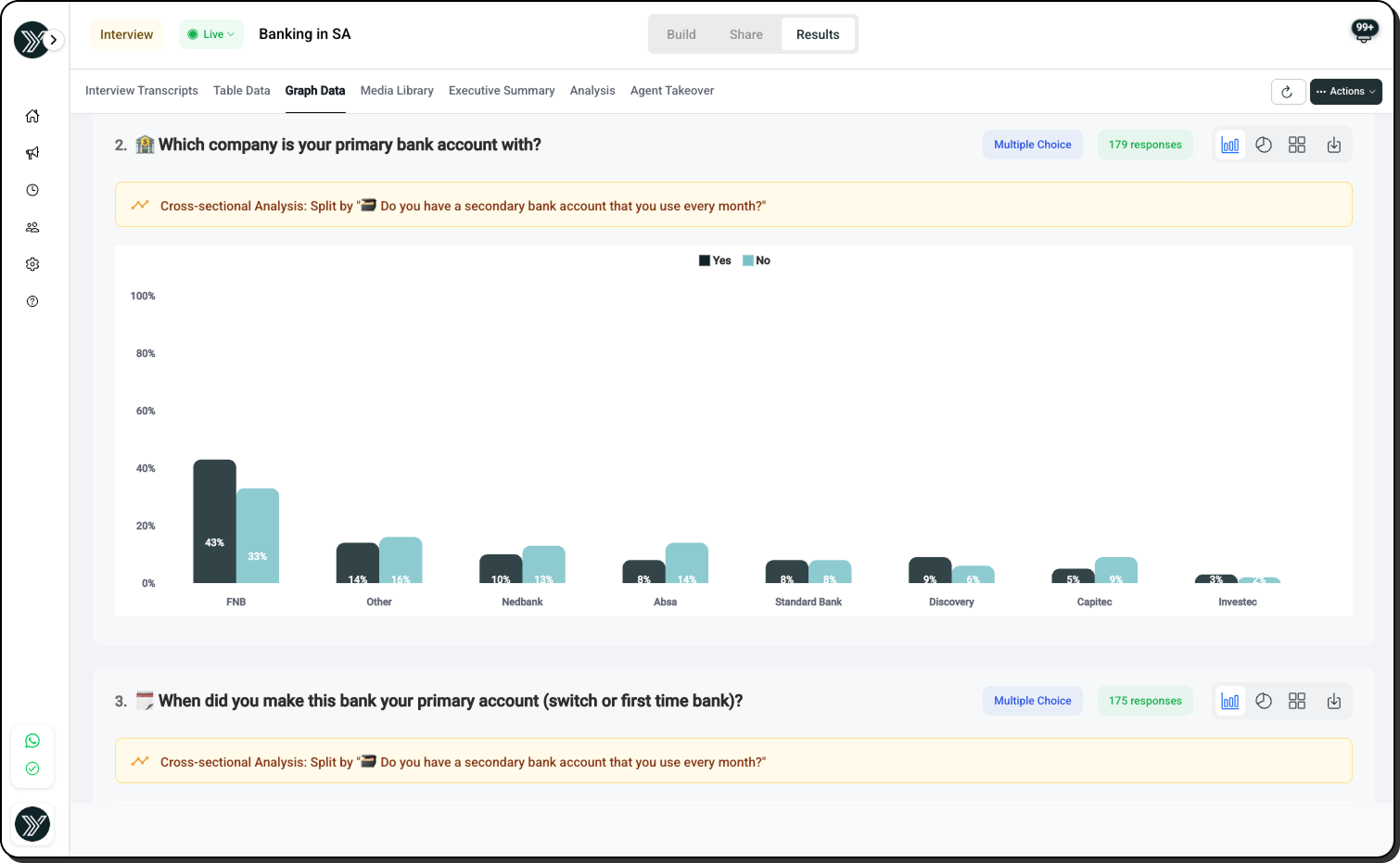Screen dimensions: 1400x863
Task: Switch question 2 to grid view
Action: pyautogui.click(x=1297, y=145)
